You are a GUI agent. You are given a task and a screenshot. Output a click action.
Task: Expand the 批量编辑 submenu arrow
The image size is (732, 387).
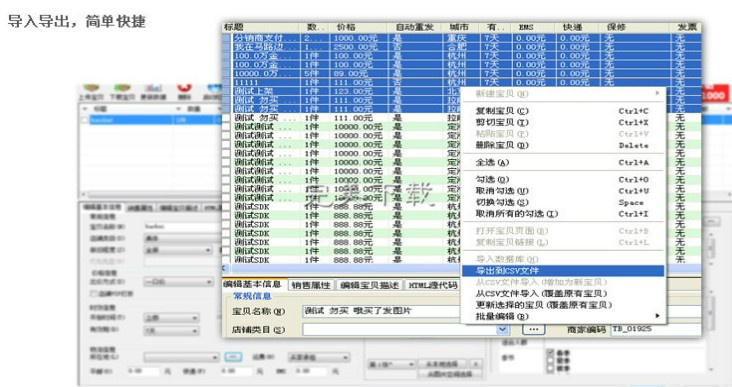657,316
